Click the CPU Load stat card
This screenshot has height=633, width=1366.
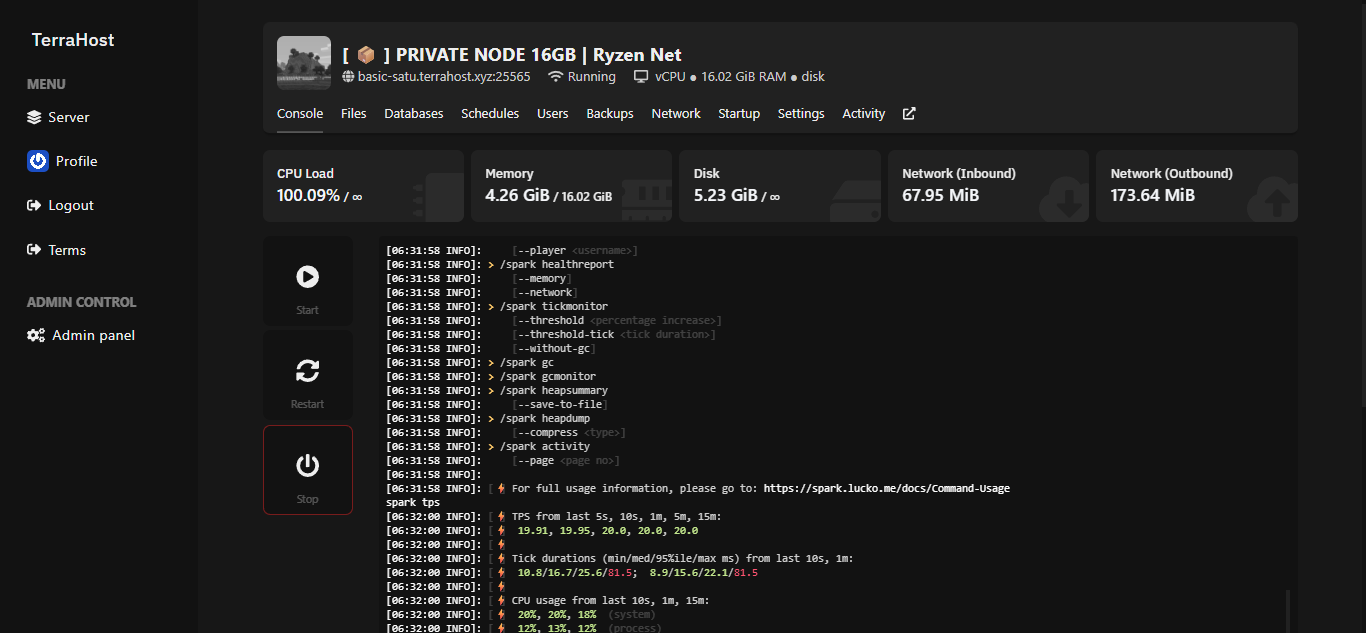363,186
